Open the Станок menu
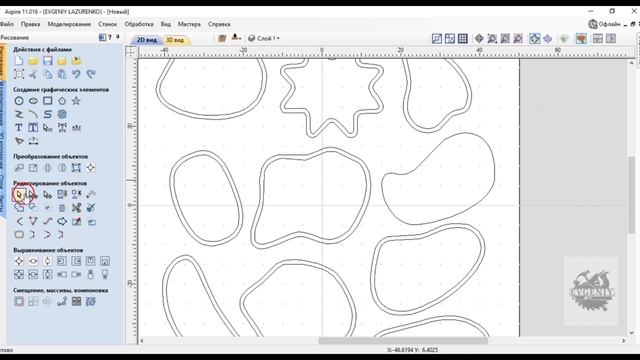 coord(107,24)
